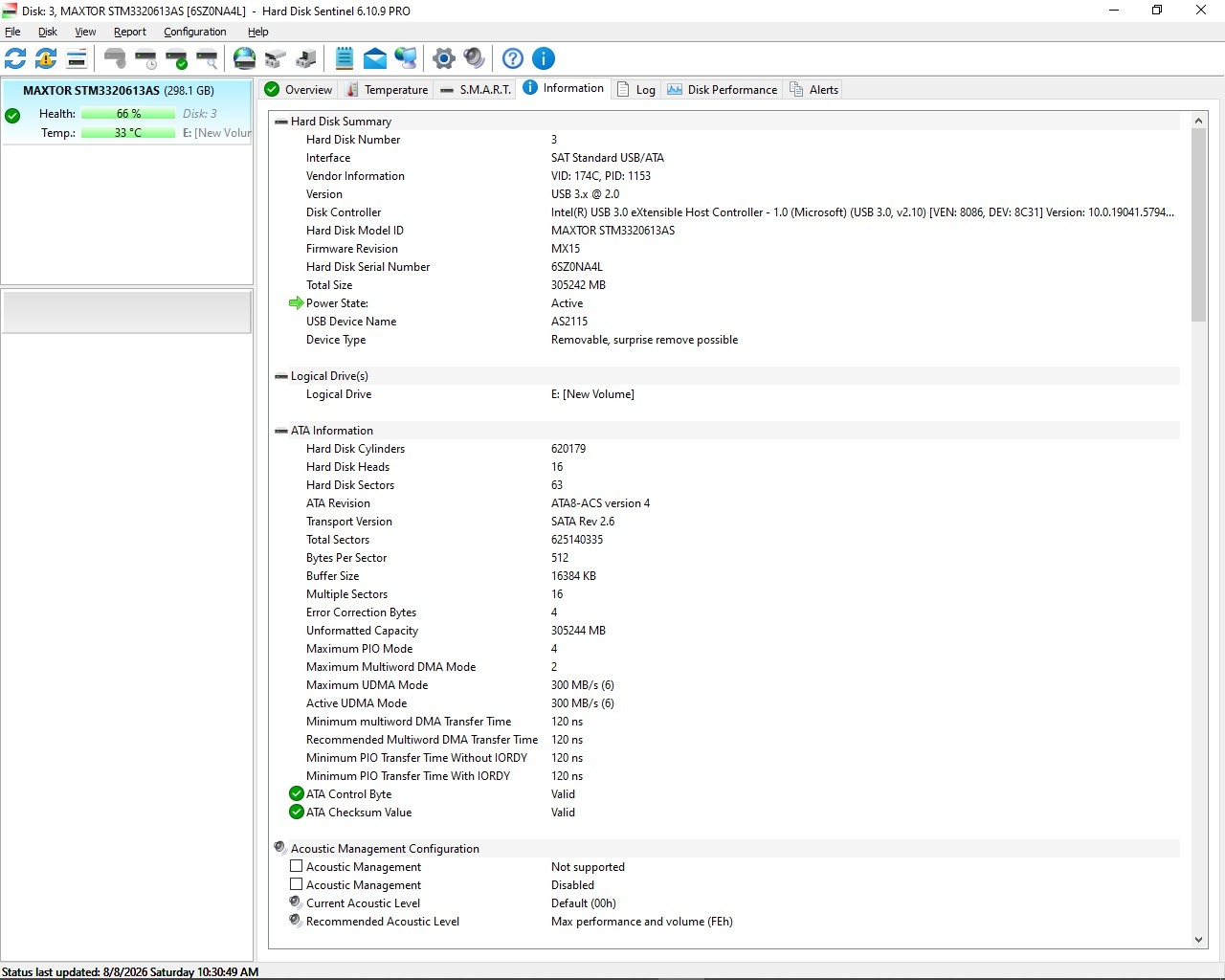Click the blue envelope email icon
This screenshot has height=980, width=1225.
[x=375, y=58]
